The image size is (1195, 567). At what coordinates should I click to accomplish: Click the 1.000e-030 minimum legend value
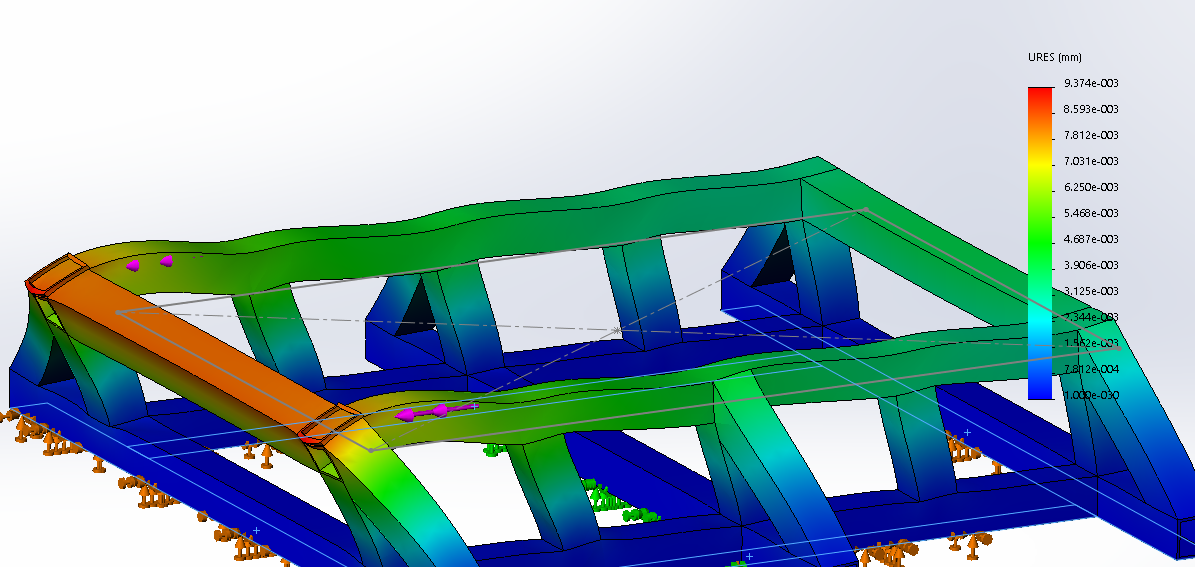[1091, 395]
